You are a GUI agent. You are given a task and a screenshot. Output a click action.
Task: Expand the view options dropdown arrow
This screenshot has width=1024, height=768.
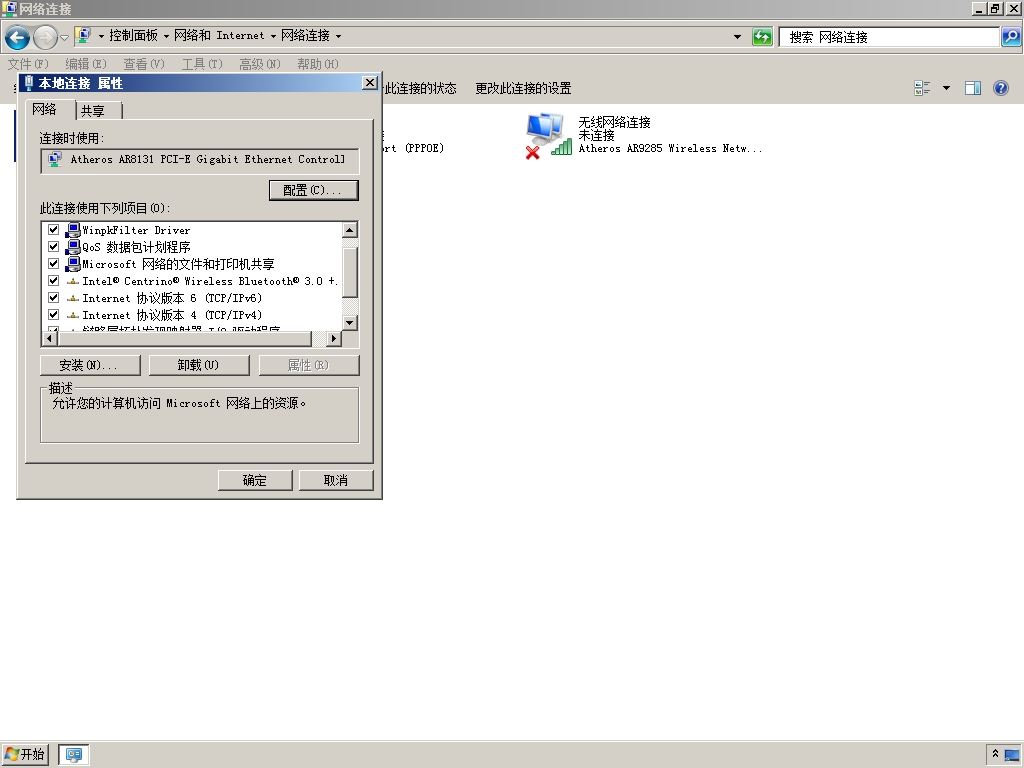946,88
